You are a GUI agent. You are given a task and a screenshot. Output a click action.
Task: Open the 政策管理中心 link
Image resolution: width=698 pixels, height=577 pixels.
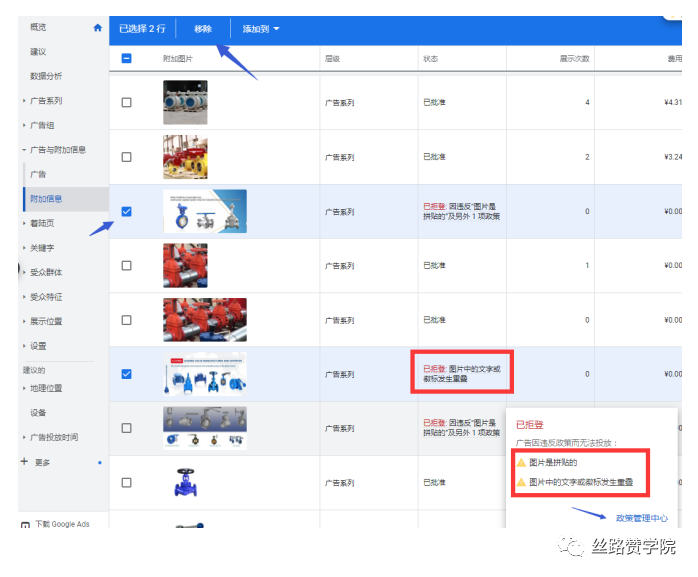click(x=641, y=518)
